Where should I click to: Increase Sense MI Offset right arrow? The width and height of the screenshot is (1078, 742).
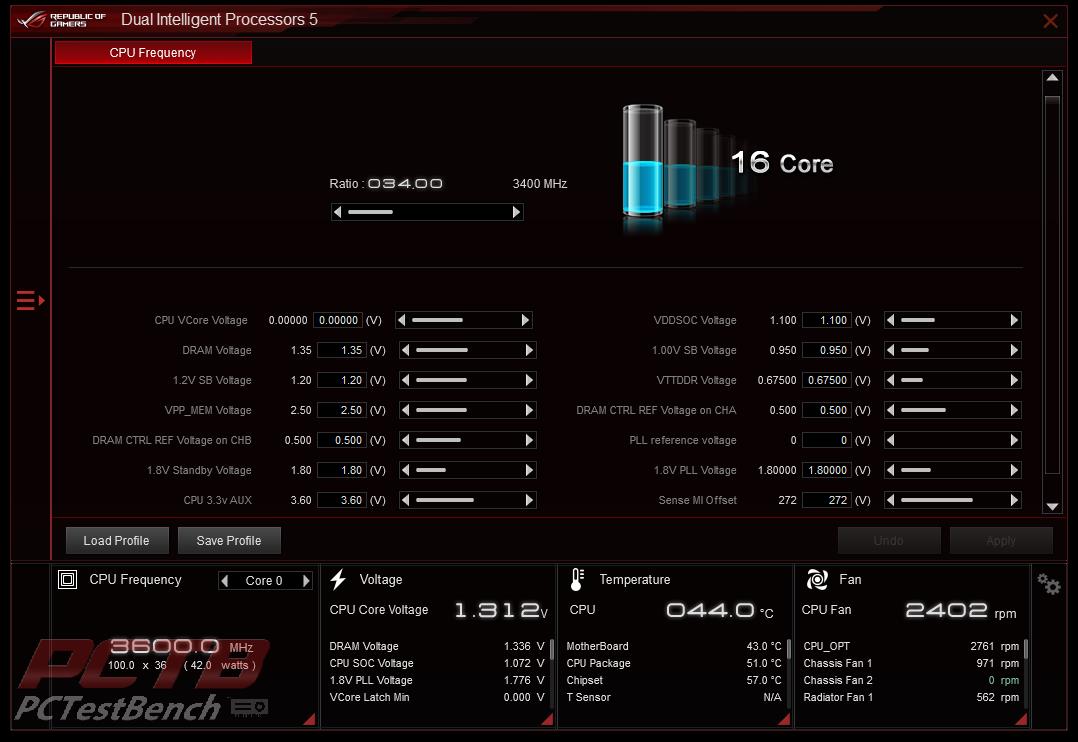point(1014,500)
